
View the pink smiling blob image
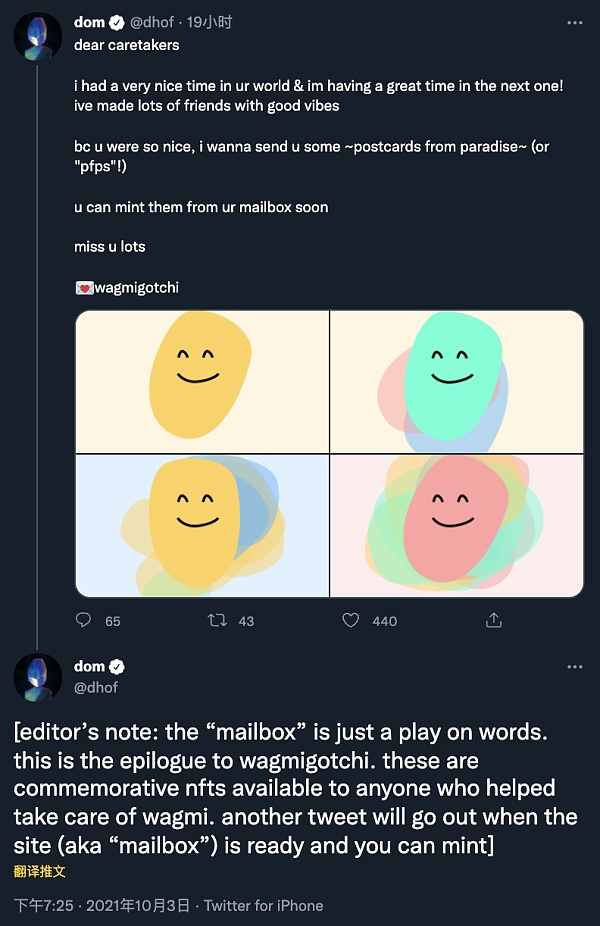pos(456,526)
